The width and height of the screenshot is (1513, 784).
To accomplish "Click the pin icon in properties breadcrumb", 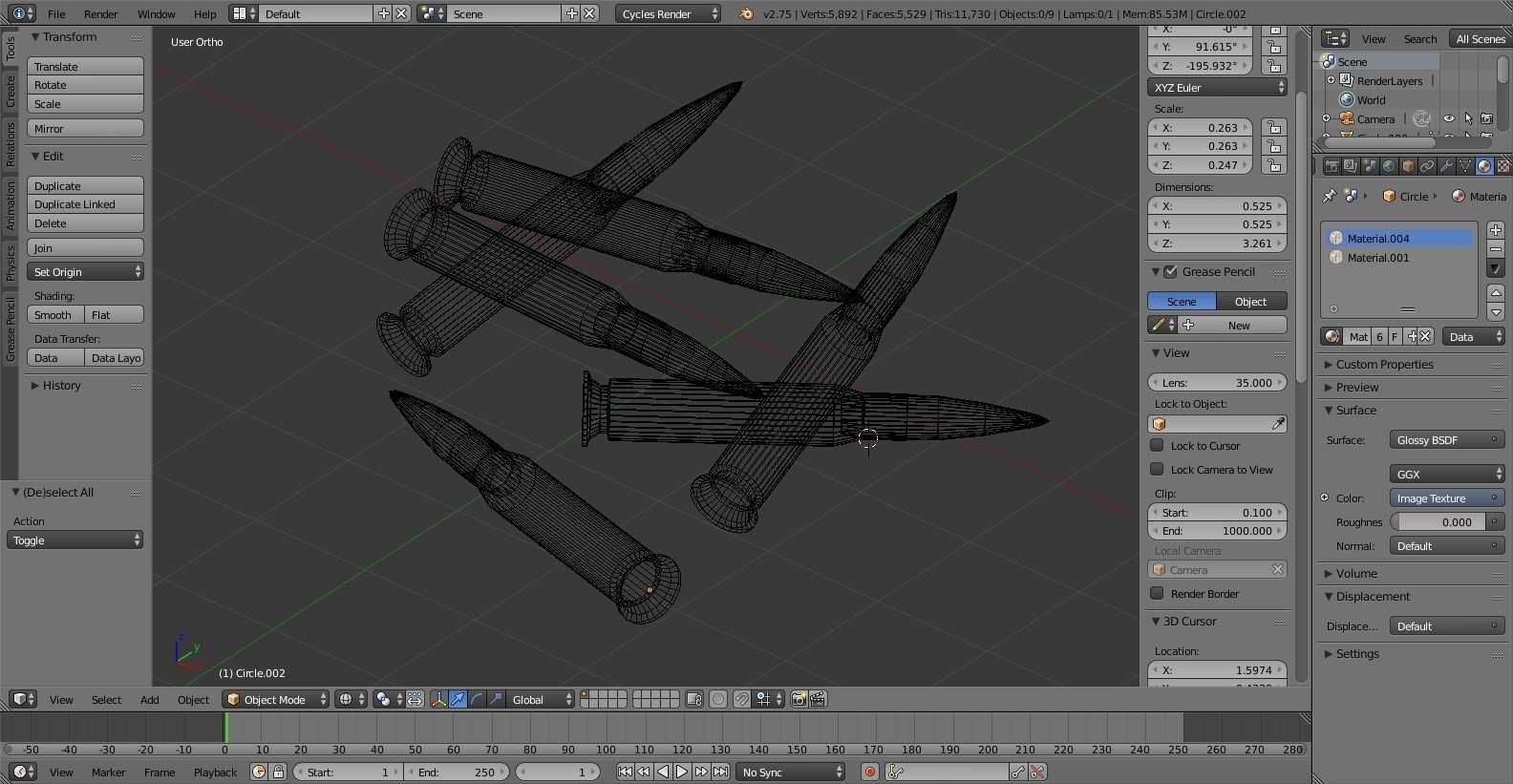I will (x=1329, y=196).
